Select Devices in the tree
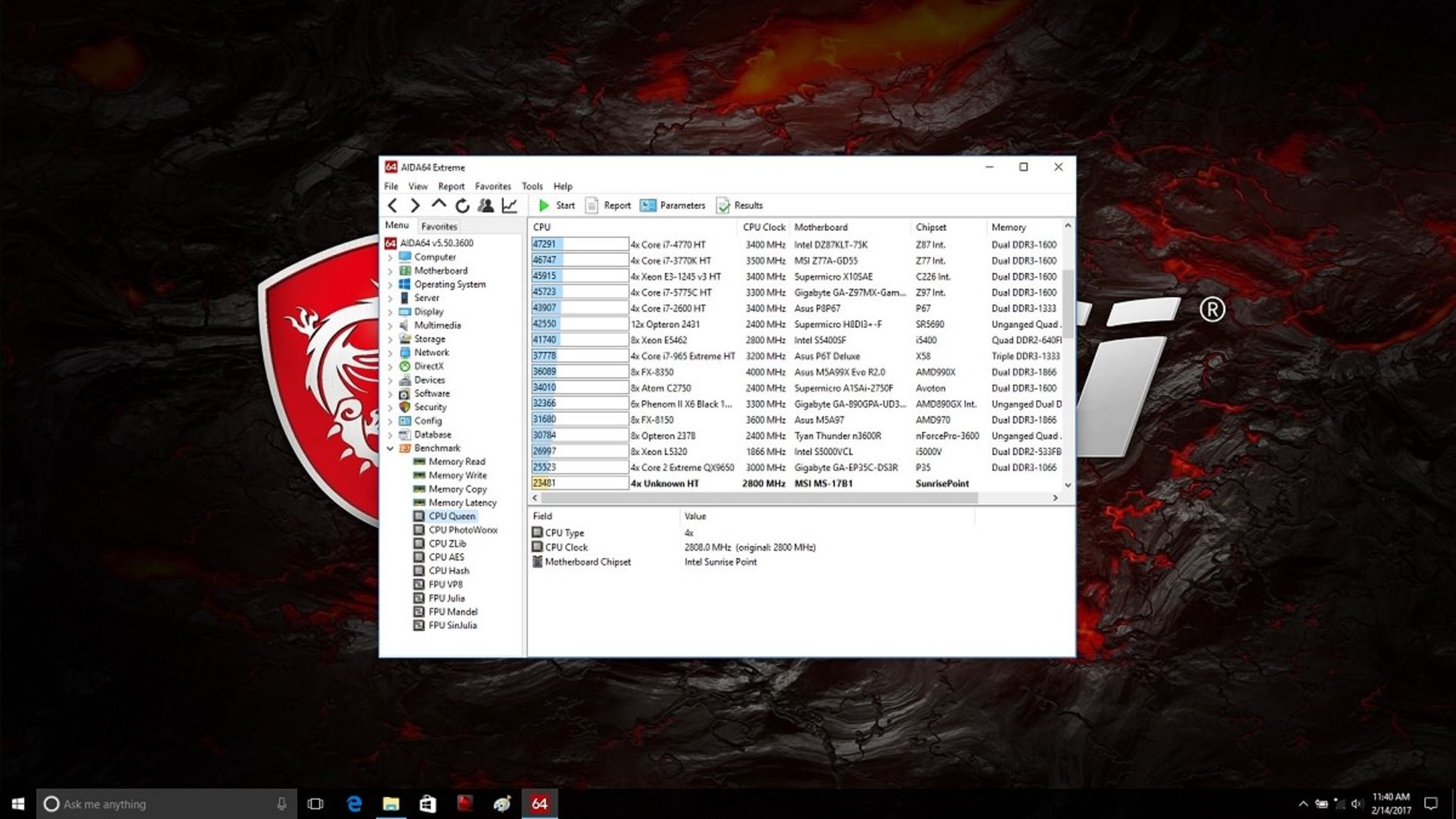Screen dimensions: 1456x819 tap(429, 380)
